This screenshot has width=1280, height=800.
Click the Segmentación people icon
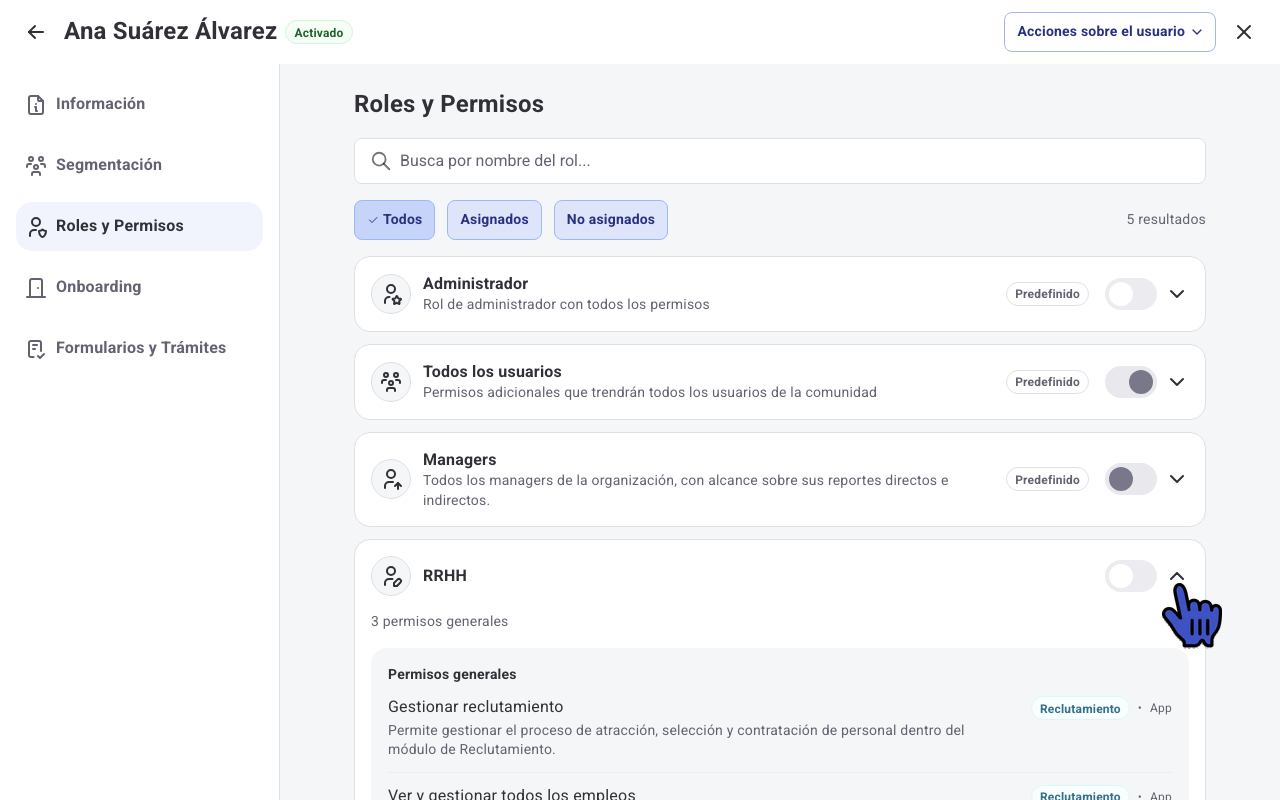point(36,166)
